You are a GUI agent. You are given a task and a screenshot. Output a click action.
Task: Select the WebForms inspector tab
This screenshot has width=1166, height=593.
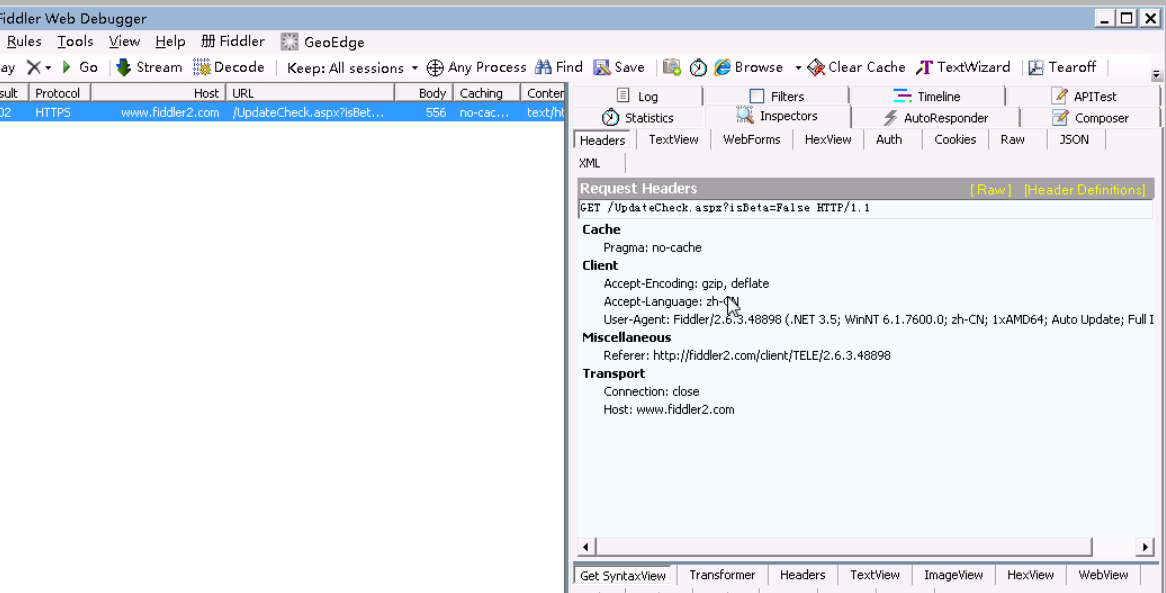pos(752,139)
